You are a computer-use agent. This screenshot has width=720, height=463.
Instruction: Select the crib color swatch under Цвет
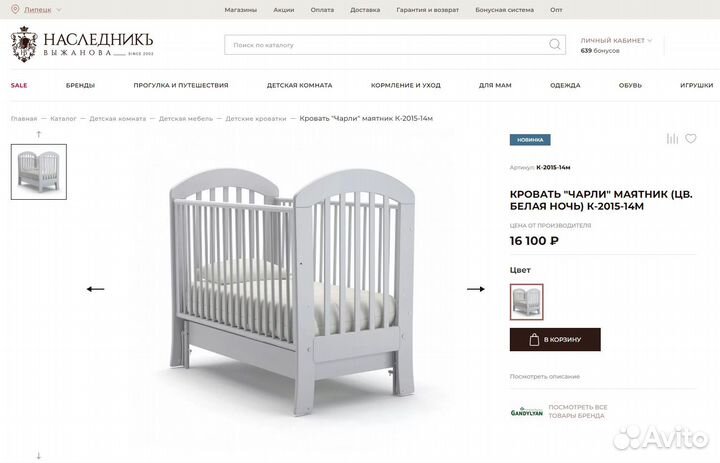(x=527, y=302)
